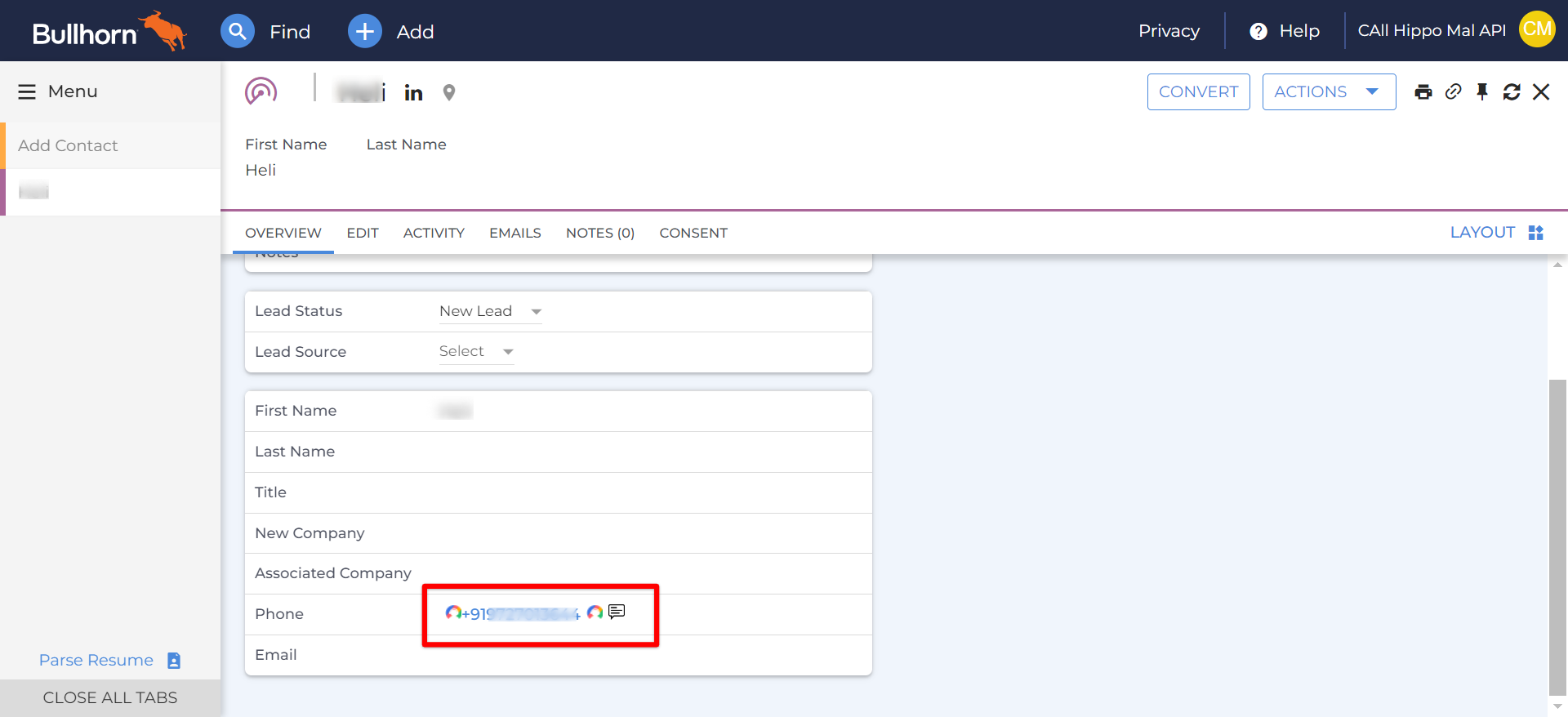Open the hamburger Menu icon
Viewport: 1568px width, 717px height.
point(27,91)
